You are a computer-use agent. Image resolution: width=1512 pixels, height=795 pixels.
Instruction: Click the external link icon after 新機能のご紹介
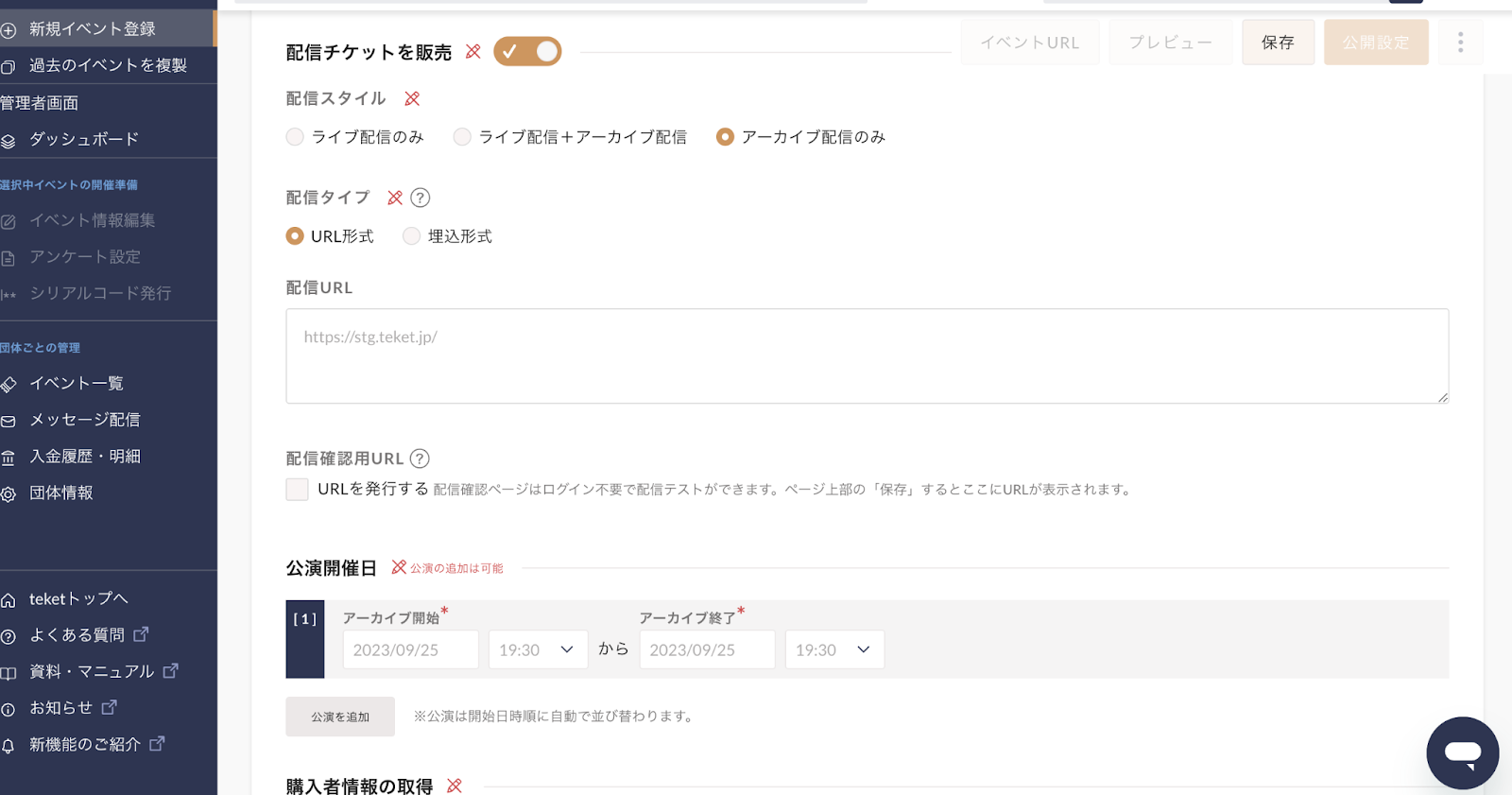(x=157, y=744)
